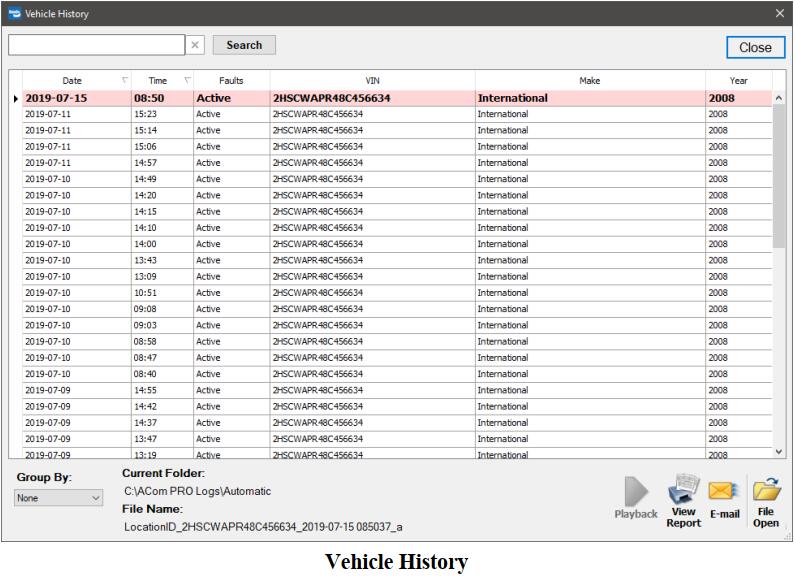Click the VIN column header

click(372, 81)
